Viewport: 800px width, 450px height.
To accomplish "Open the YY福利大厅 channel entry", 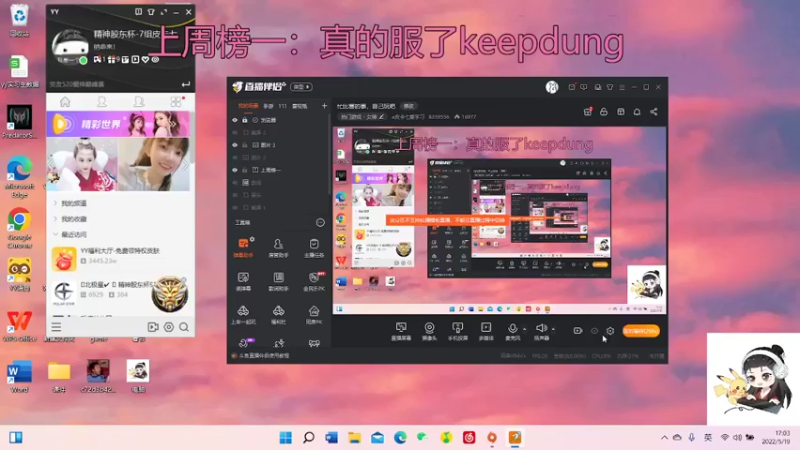I will [120, 258].
